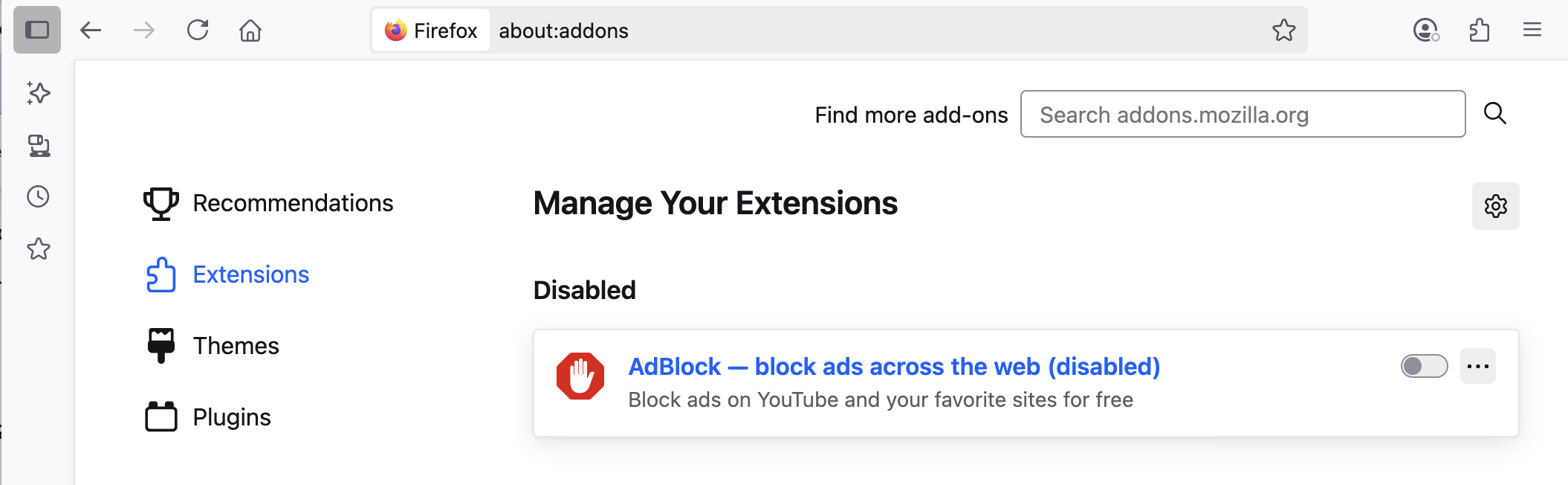1568x485 pixels.
Task: Click the Bookmarks star icon in the sidebar
Action: pyautogui.click(x=37, y=248)
